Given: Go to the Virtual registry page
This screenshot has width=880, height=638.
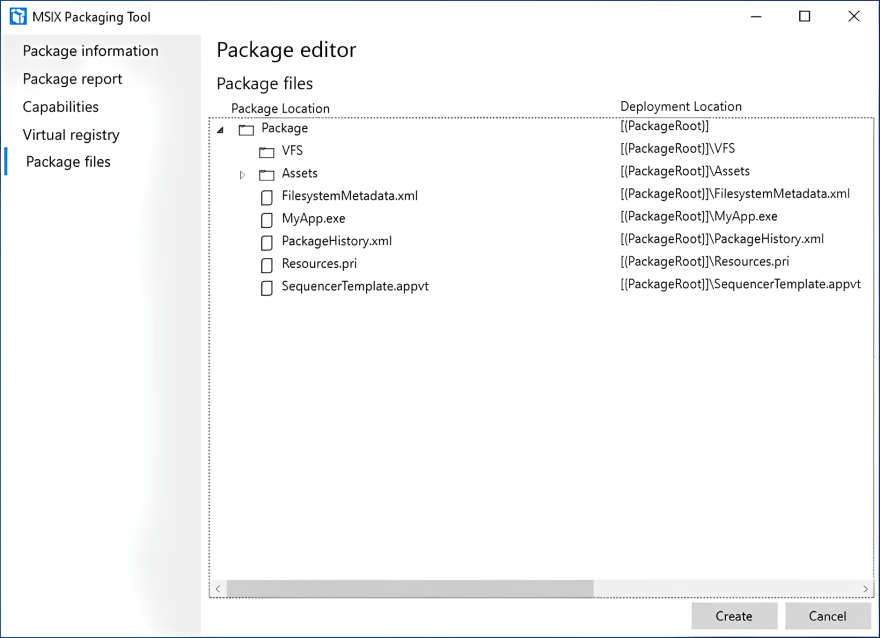Looking at the screenshot, I should (x=71, y=135).
